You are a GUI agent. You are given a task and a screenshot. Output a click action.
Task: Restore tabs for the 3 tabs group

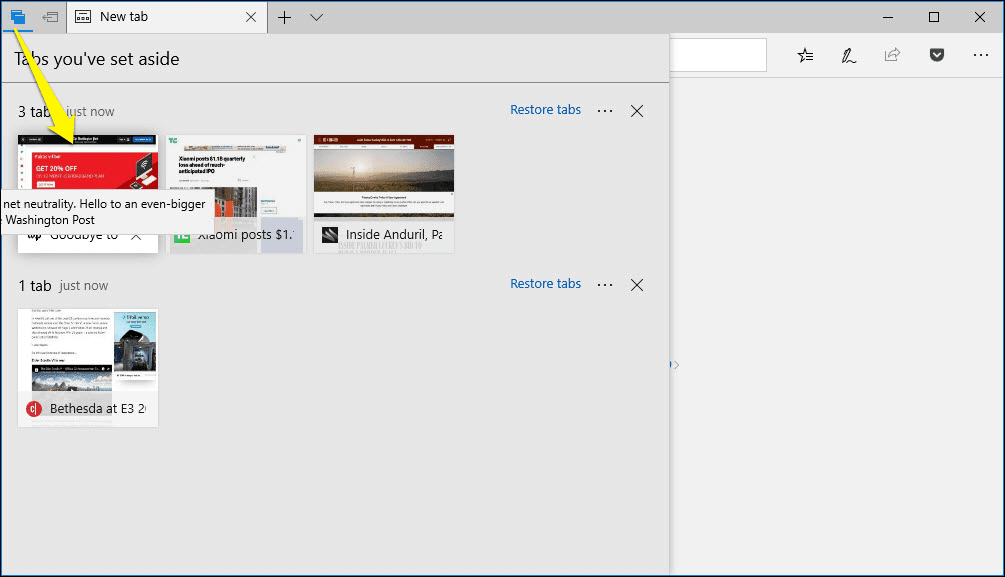[545, 110]
